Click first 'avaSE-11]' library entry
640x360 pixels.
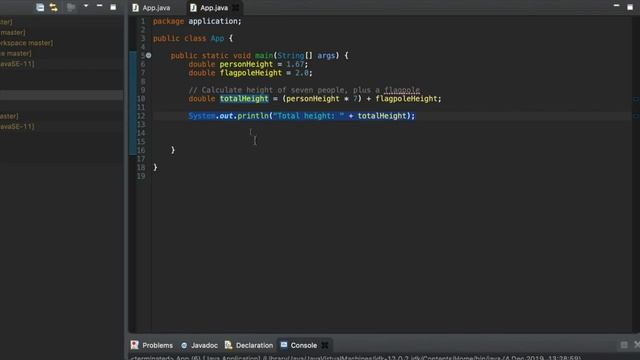click(17, 64)
